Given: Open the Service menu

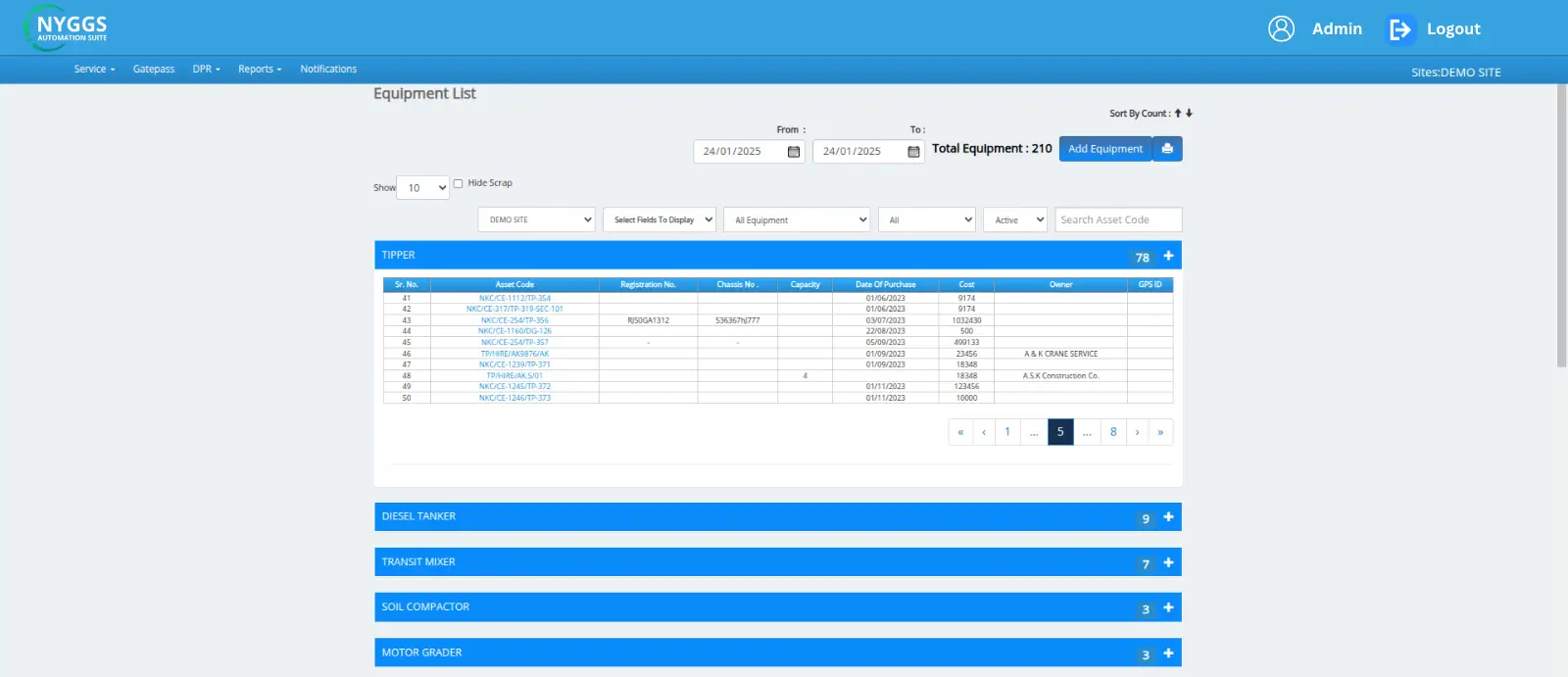Looking at the screenshot, I should click(94, 69).
